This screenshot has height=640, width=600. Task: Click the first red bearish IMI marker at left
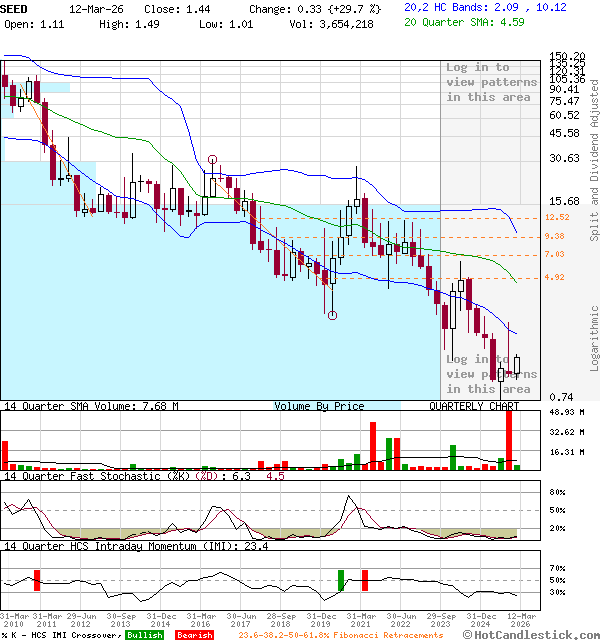click(x=37, y=579)
